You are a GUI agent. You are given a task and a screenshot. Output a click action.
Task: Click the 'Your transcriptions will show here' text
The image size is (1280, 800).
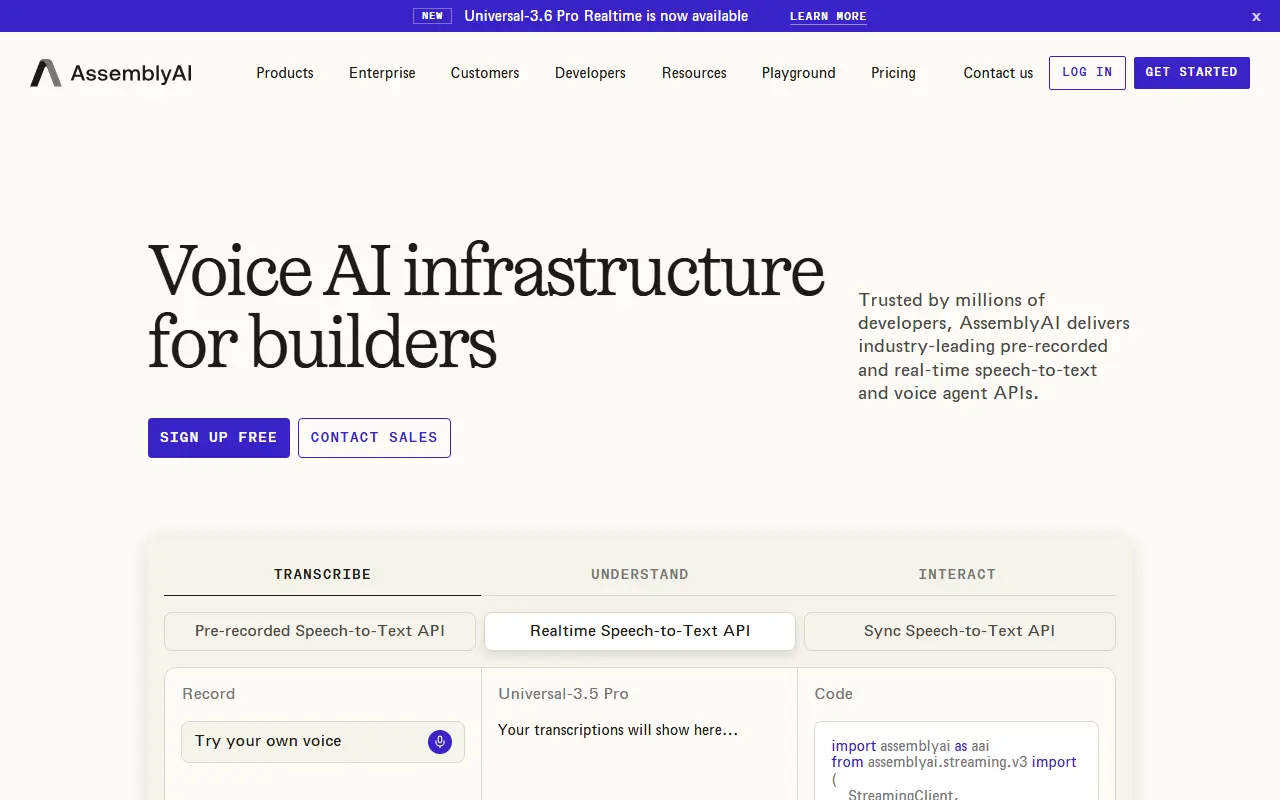(618, 730)
